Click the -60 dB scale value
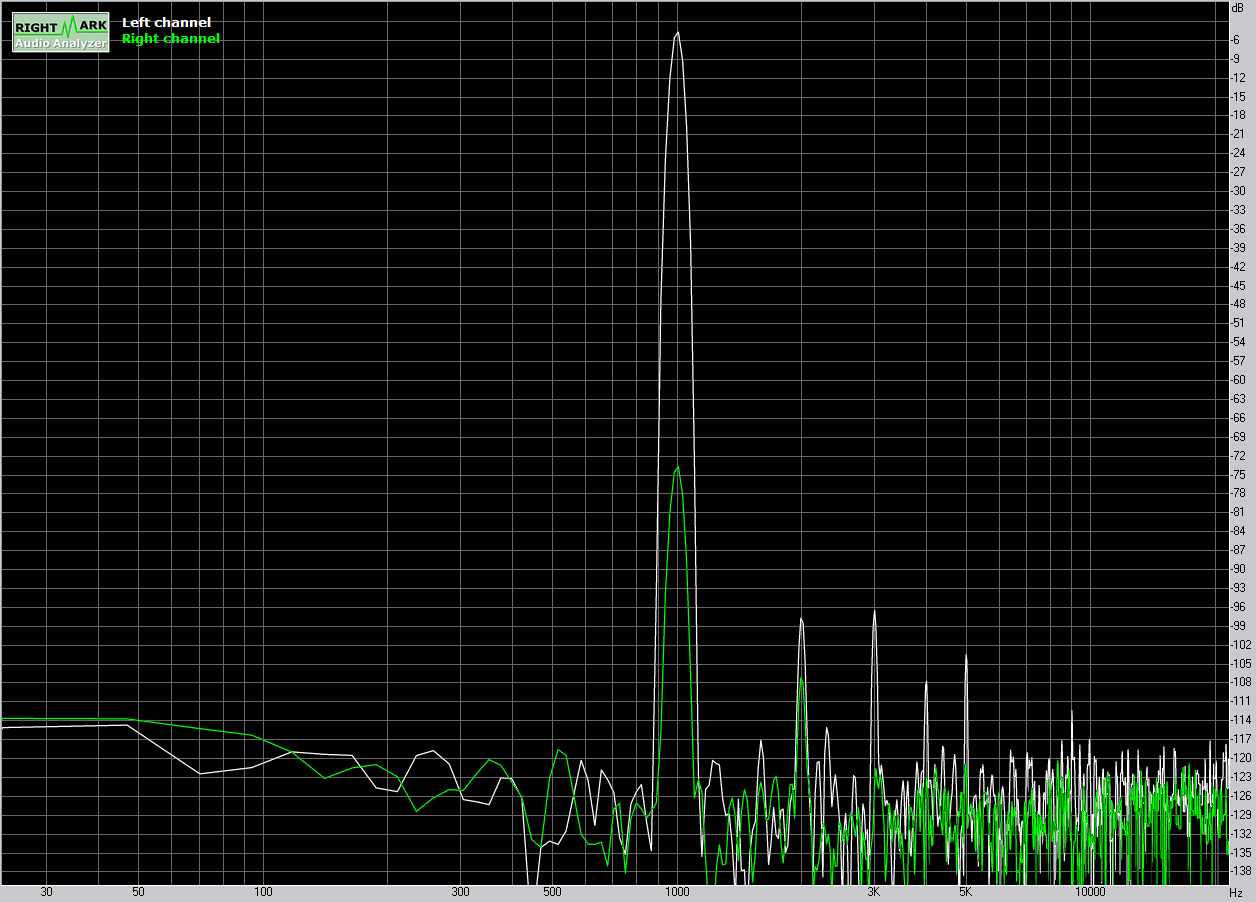Screen dimensions: 1256x902 [x=1238, y=379]
